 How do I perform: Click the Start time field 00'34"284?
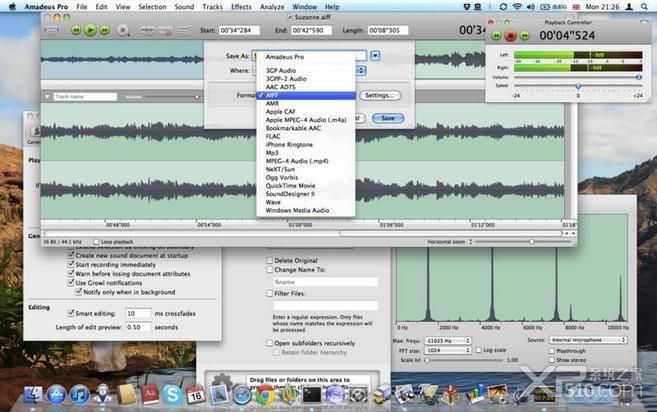point(239,30)
